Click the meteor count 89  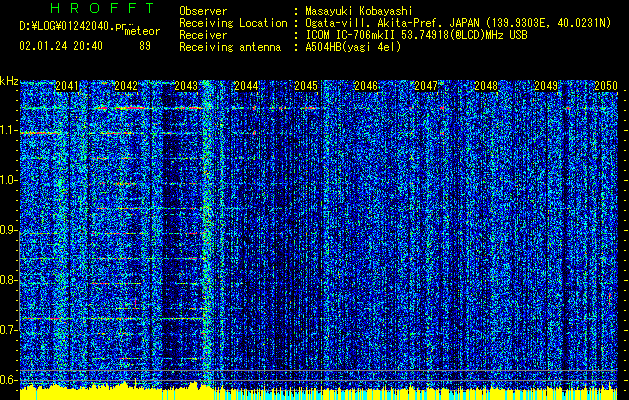tap(145, 46)
